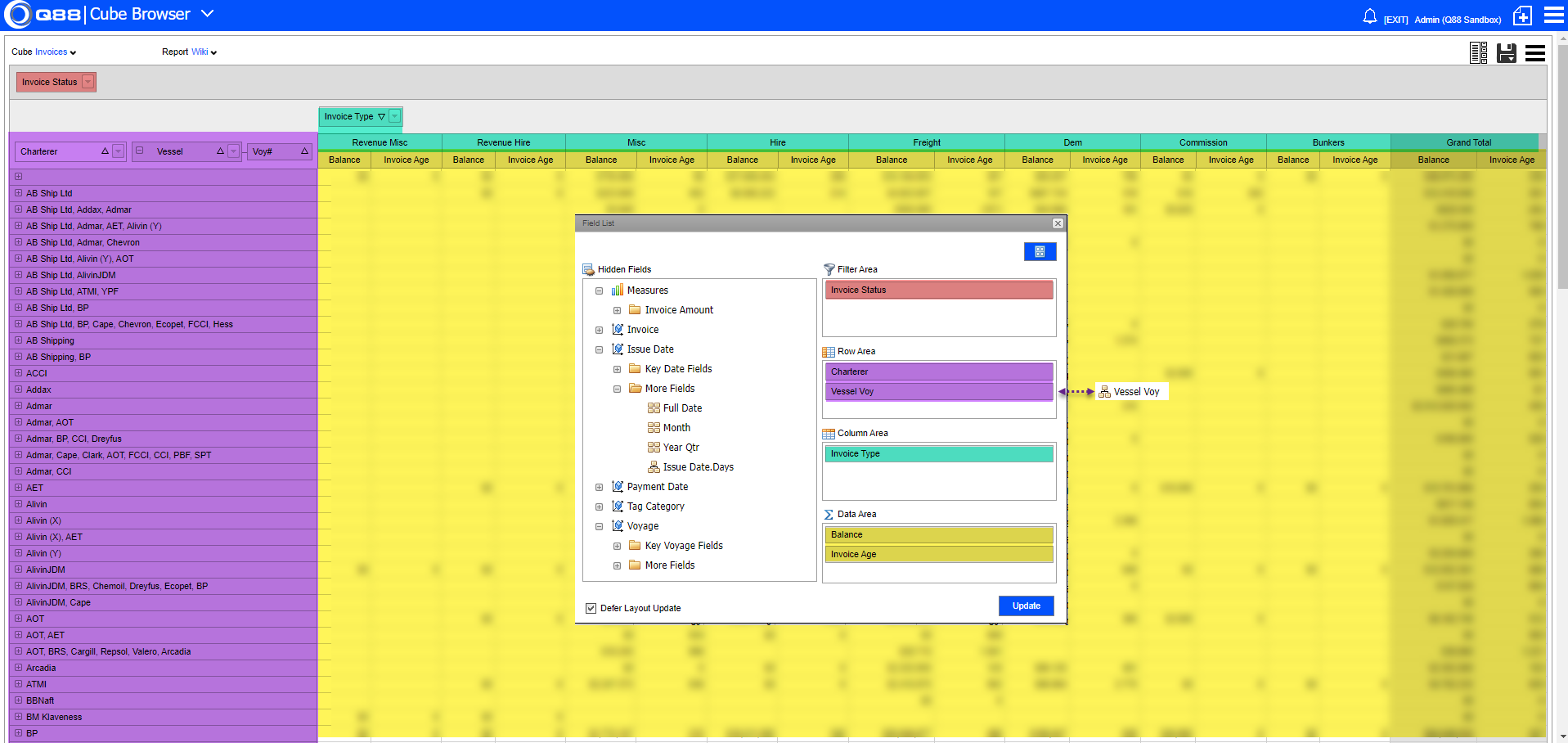
Task: Open the main hamburger menu in blue header
Action: click(1553, 16)
